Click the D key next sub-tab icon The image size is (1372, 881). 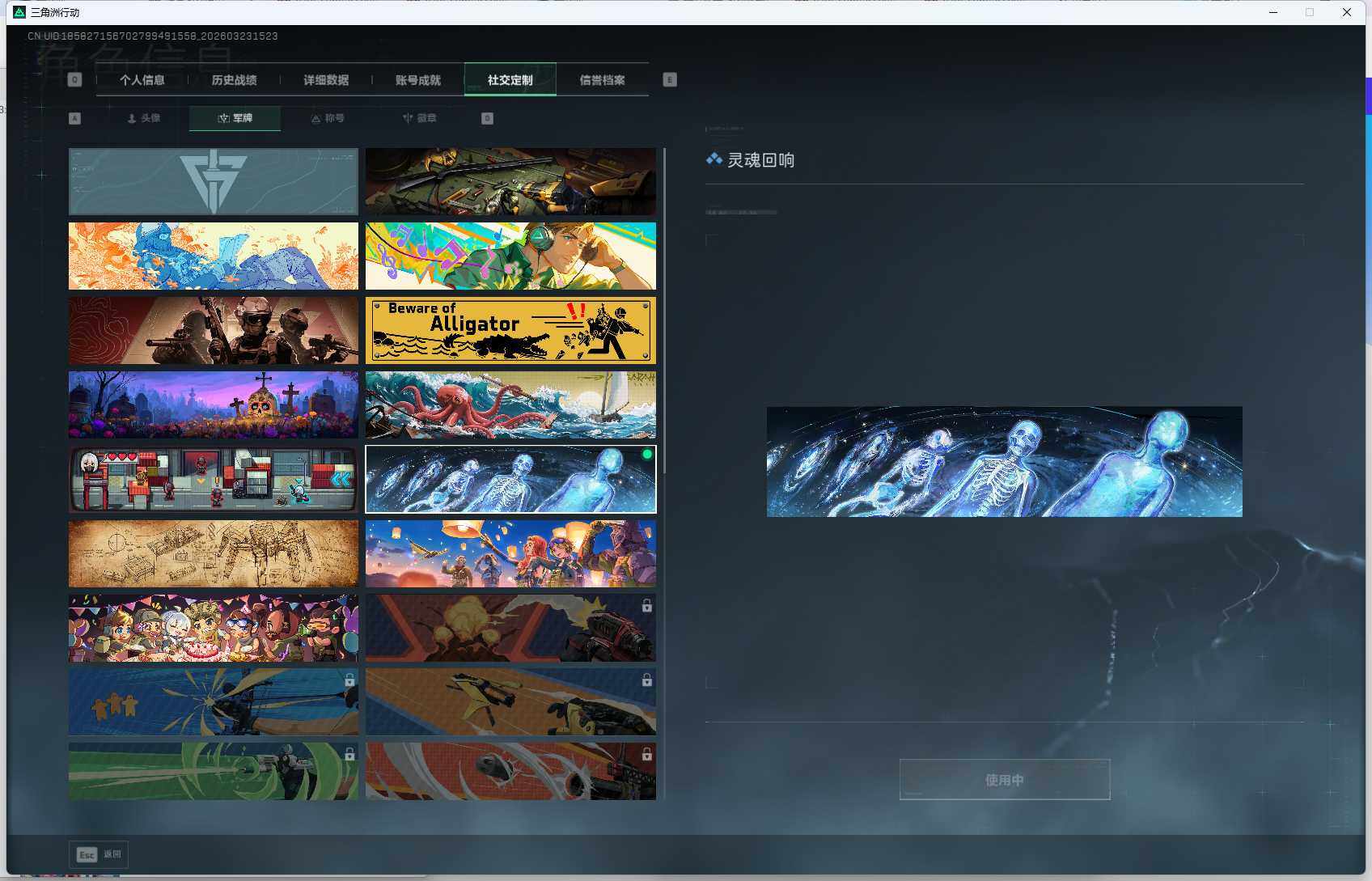[487, 118]
